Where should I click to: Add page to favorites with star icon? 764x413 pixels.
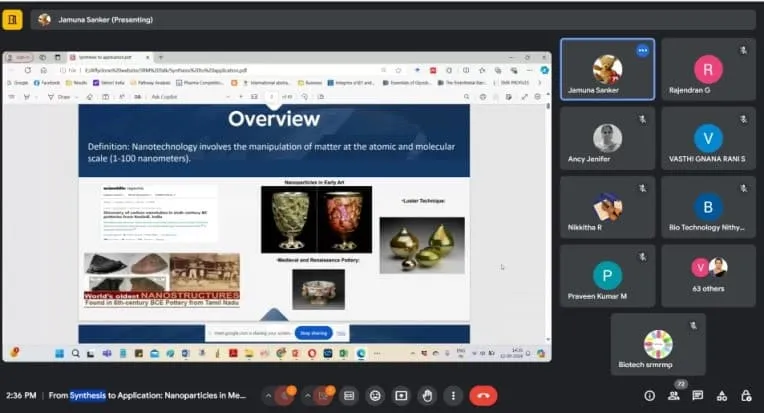(398, 70)
